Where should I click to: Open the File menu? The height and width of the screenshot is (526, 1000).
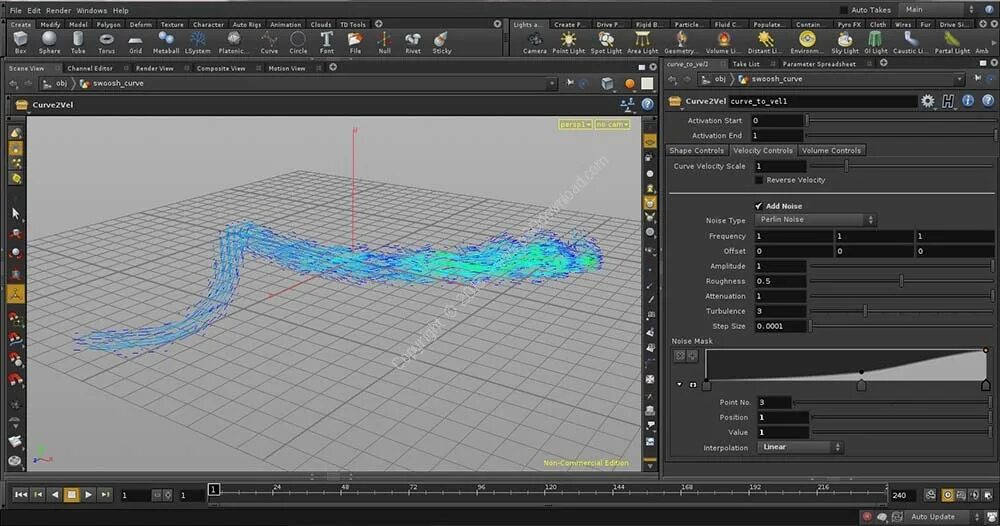15,10
